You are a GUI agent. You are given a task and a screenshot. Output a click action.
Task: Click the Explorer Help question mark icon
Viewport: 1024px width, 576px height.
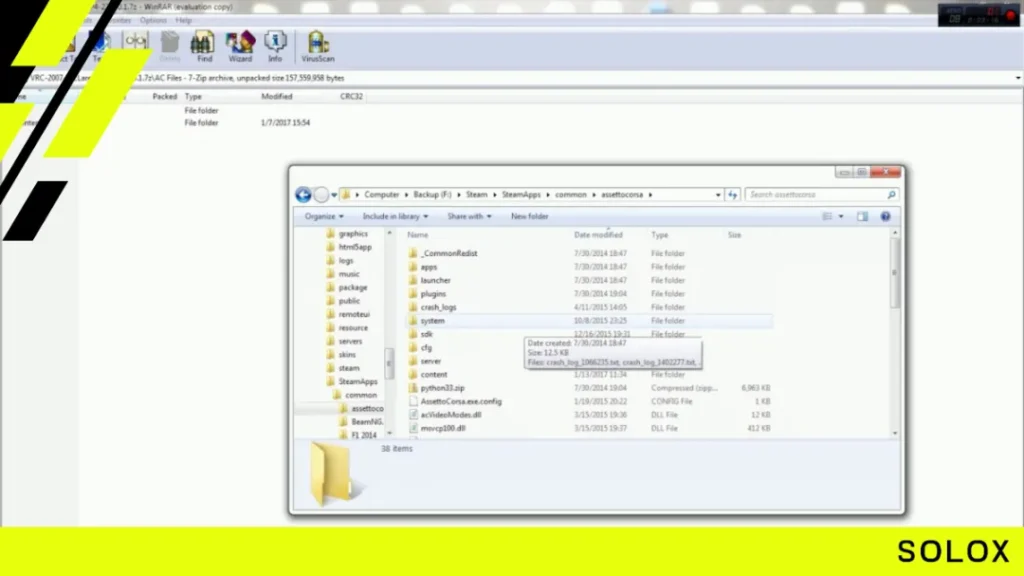886,216
